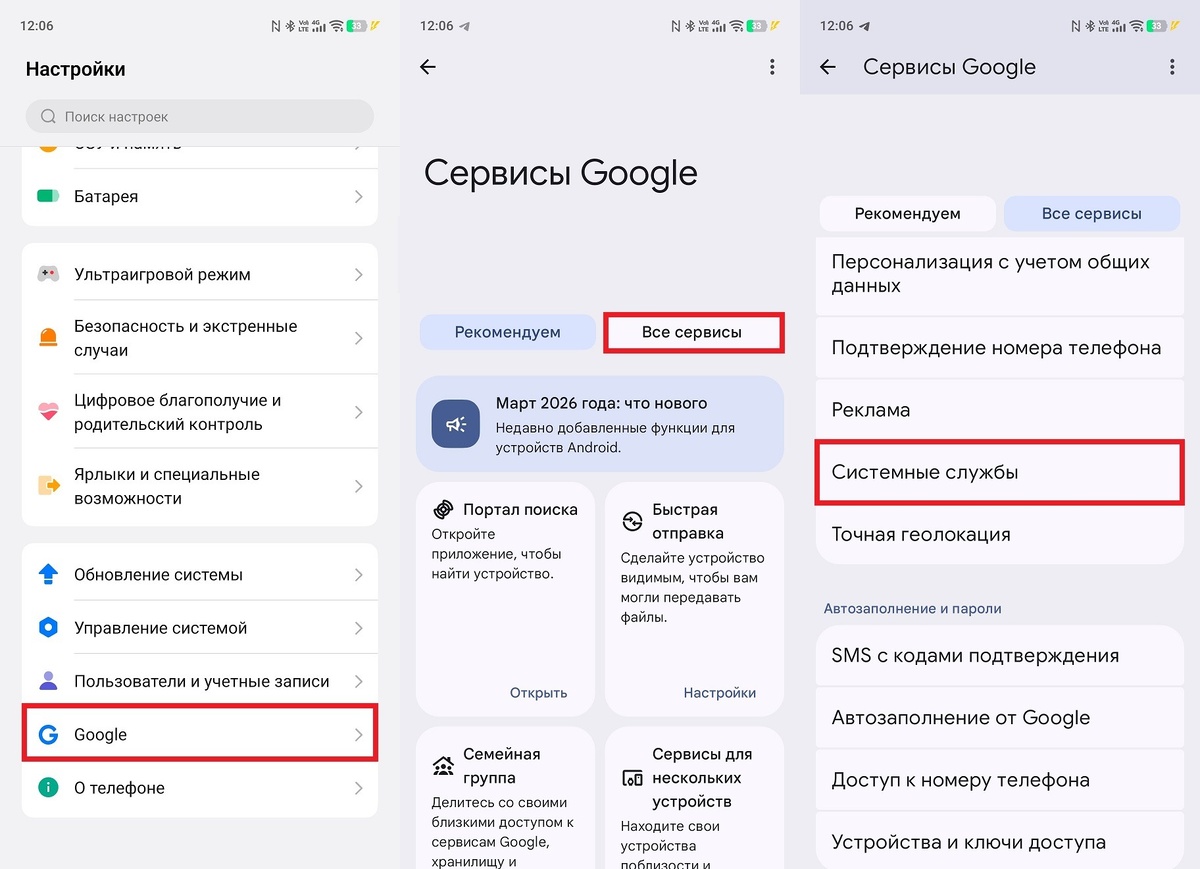Open chevron for Пользователи и учетные записи
The height and width of the screenshot is (869, 1200).
[x=358, y=681]
